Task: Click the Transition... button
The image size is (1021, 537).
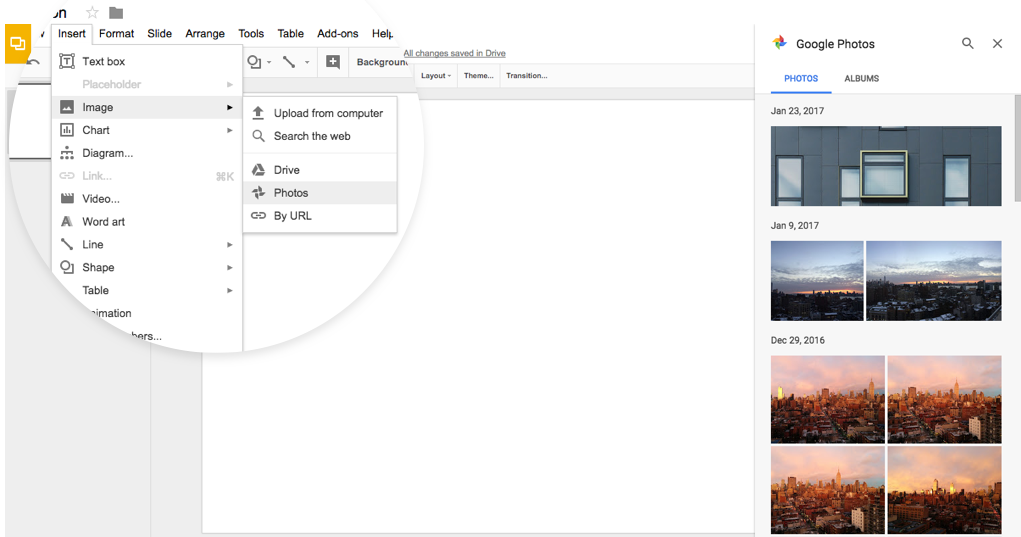Action: [527, 76]
